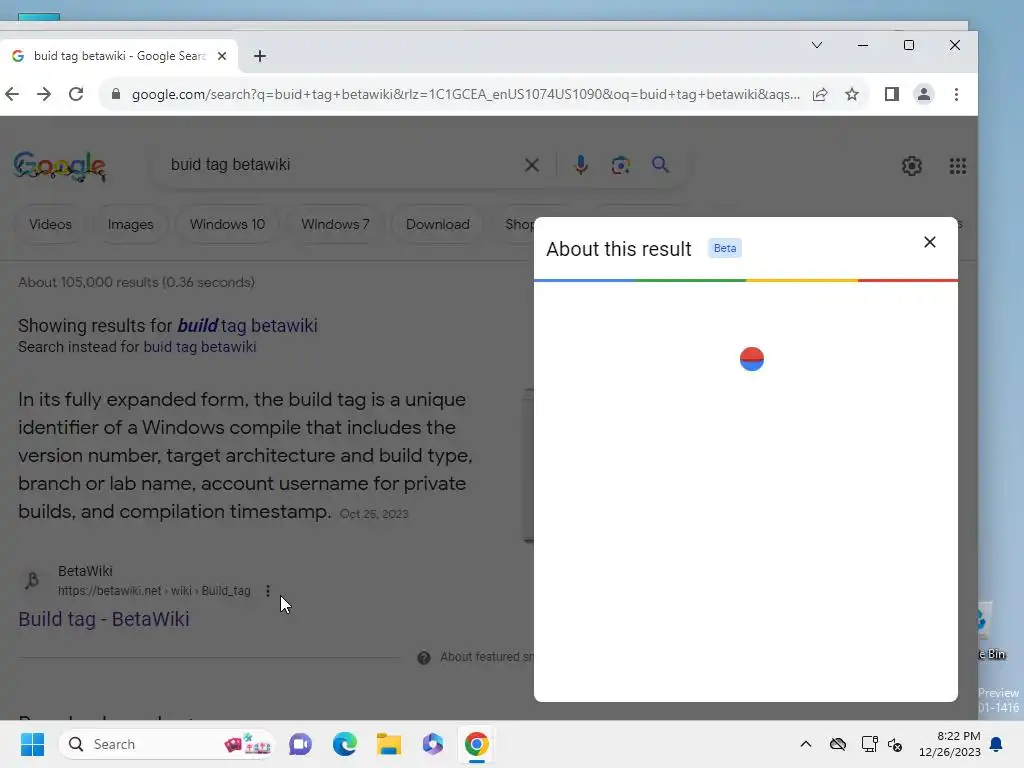Close the About this result panel
The height and width of the screenshot is (768, 1024).
(930, 242)
